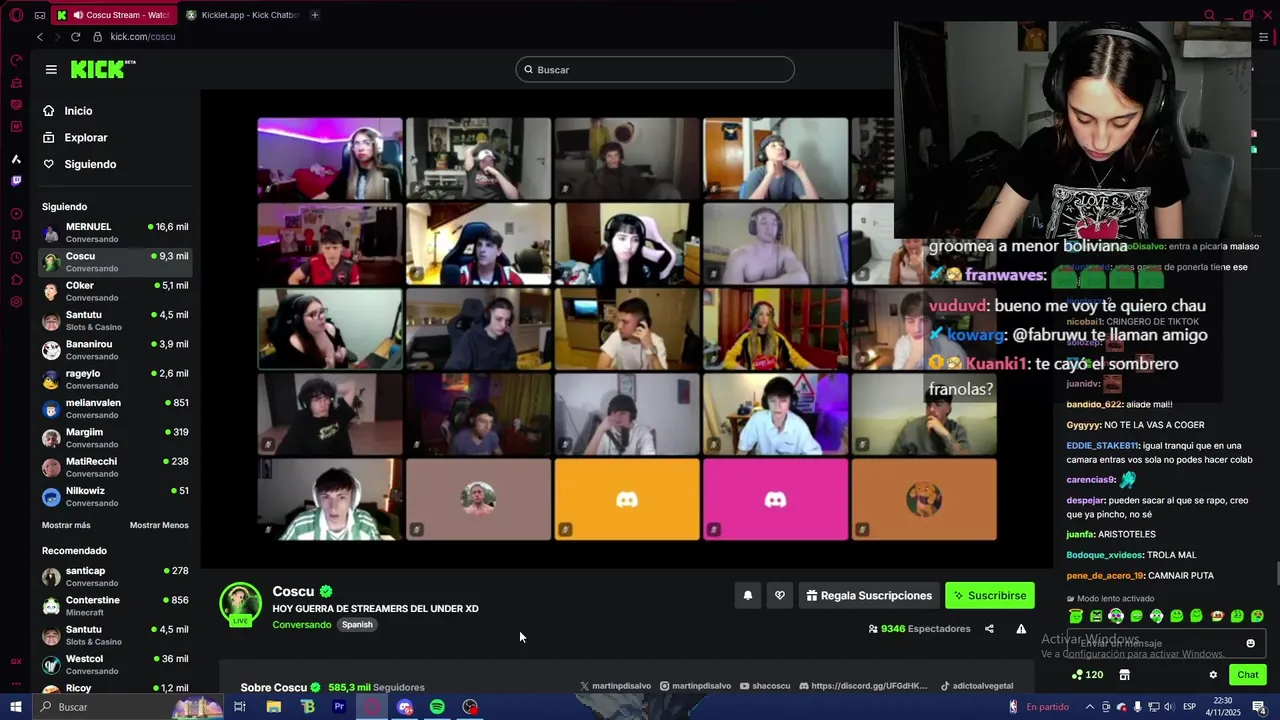Select C0ker channel in following list
This screenshot has height=720, width=1280.
[115, 291]
